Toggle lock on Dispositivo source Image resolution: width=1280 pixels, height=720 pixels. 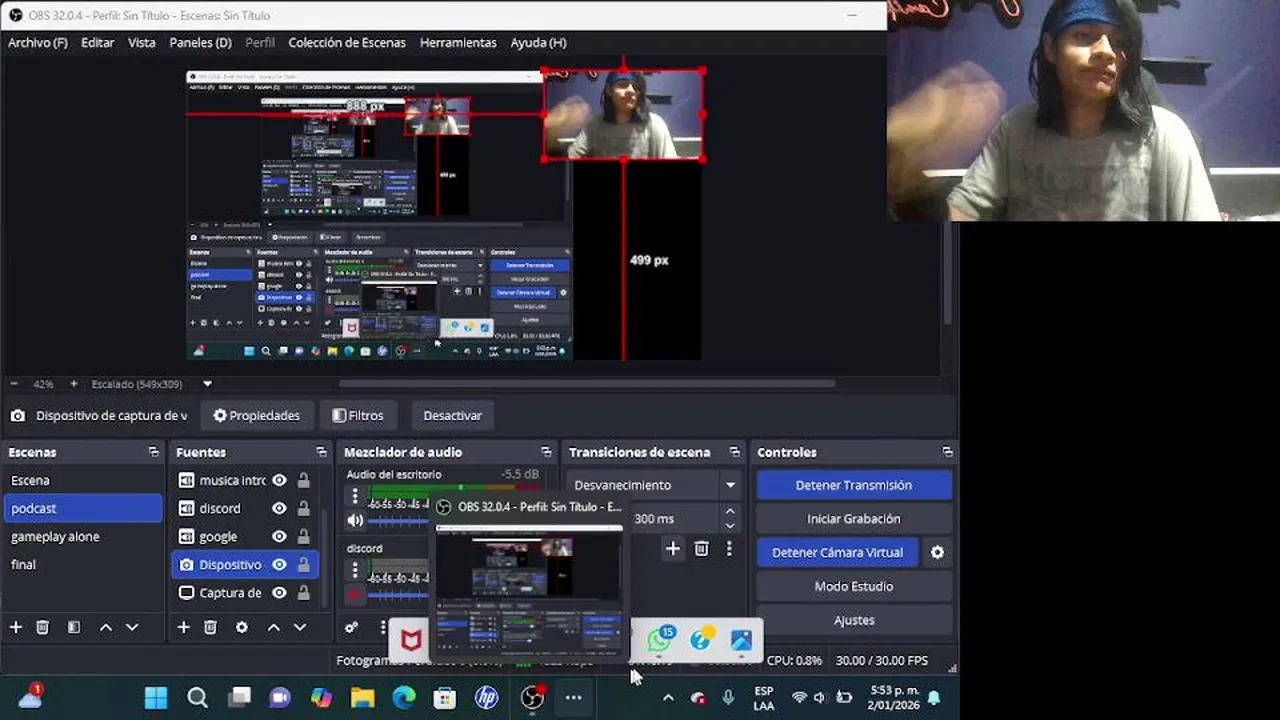[x=303, y=564]
